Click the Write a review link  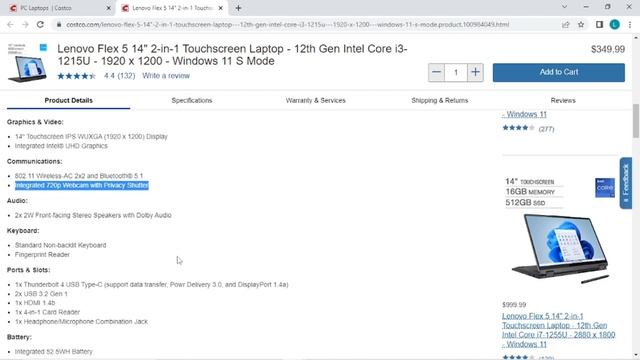(166, 76)
